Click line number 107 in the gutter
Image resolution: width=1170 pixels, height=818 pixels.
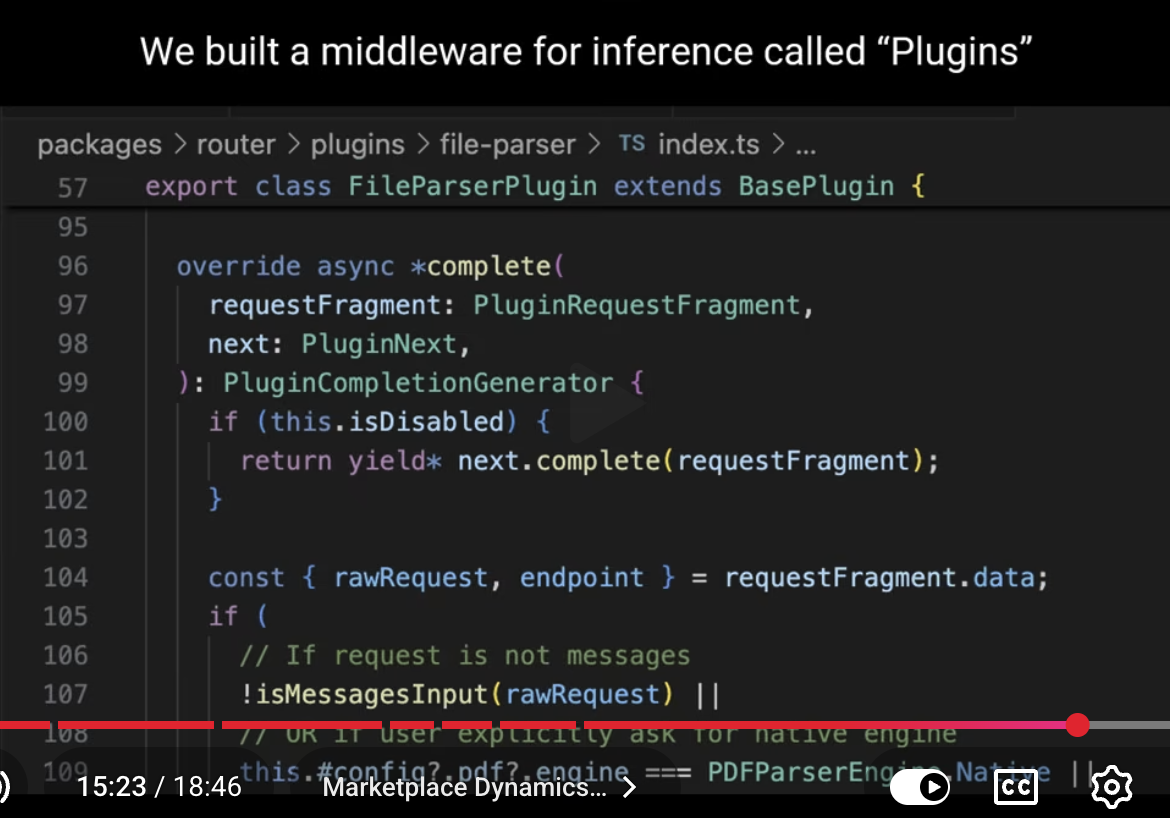(x=66, y=694)
